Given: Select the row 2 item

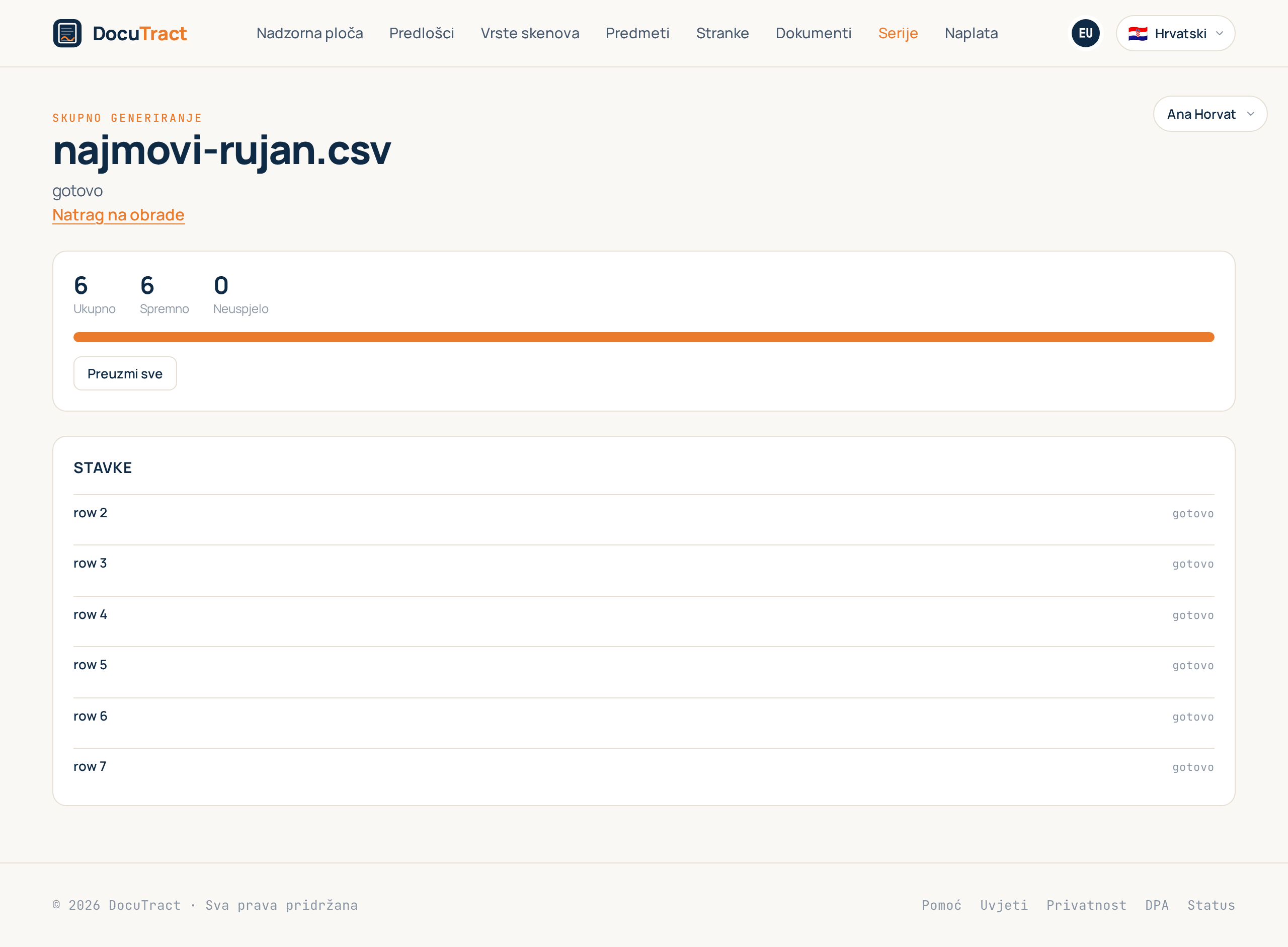Looking at the screenshot, I should tap(643, 520).
